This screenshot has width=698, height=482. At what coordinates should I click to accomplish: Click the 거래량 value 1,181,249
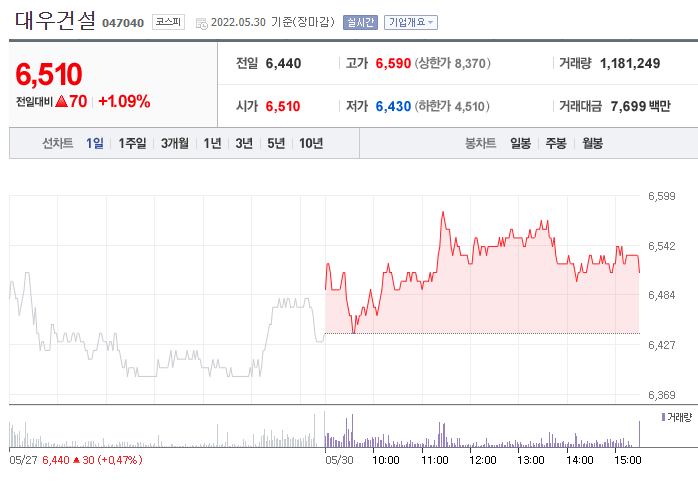coord(630,64)
